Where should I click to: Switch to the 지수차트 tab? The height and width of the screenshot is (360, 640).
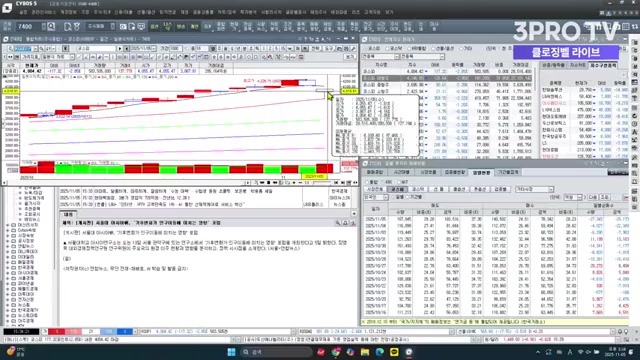tap(578, 65)
